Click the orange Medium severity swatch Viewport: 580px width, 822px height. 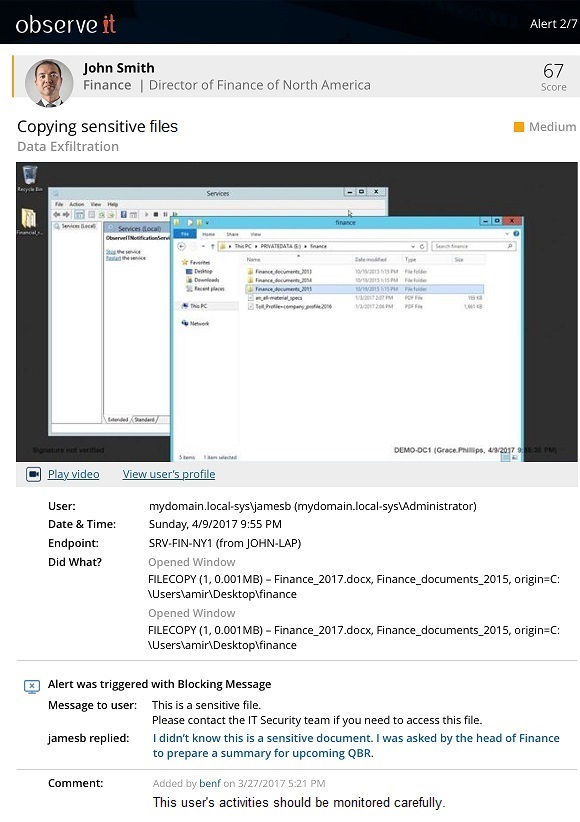tap(519, 127)
